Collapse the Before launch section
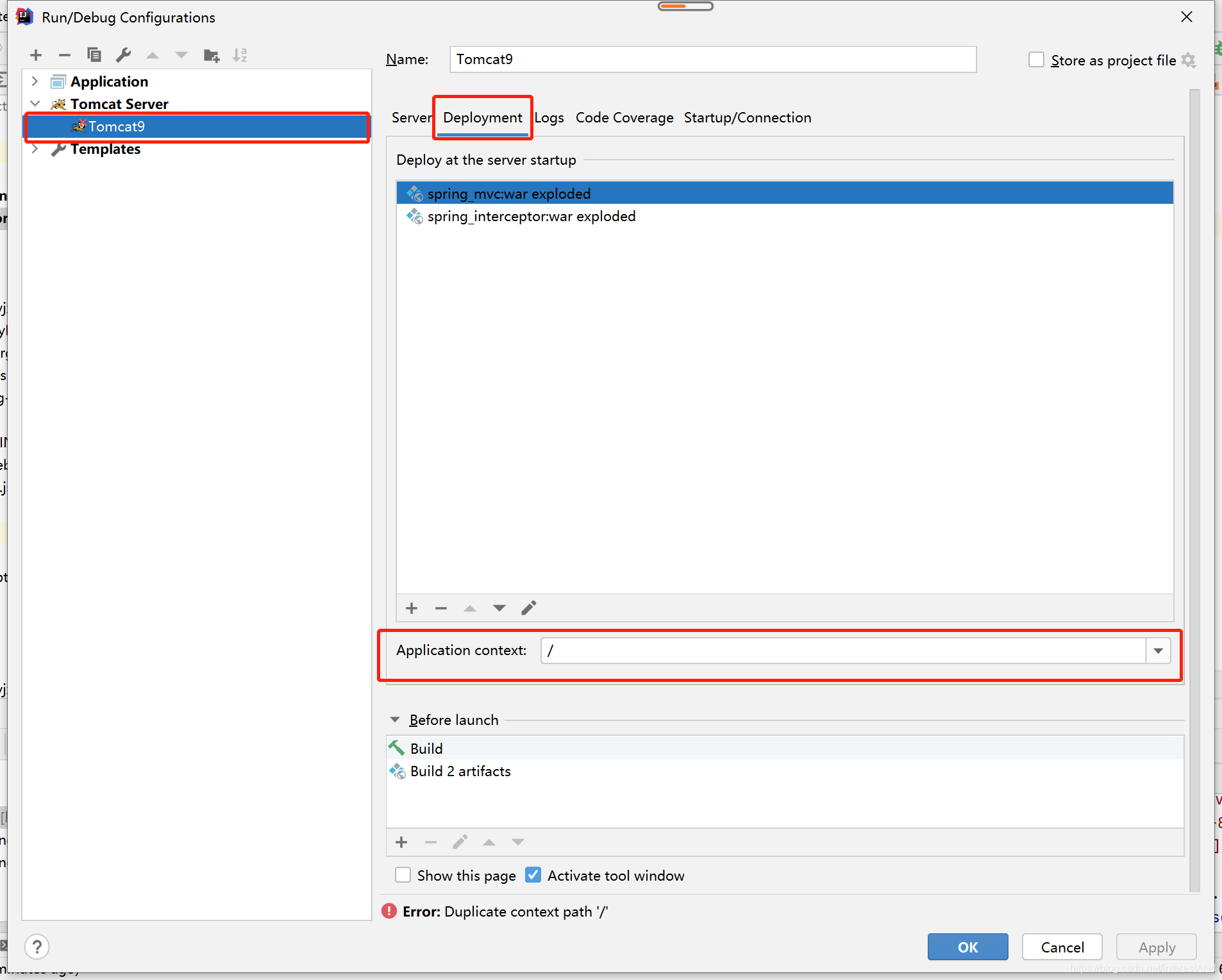1222x980 pixels. tap(395, 720)
